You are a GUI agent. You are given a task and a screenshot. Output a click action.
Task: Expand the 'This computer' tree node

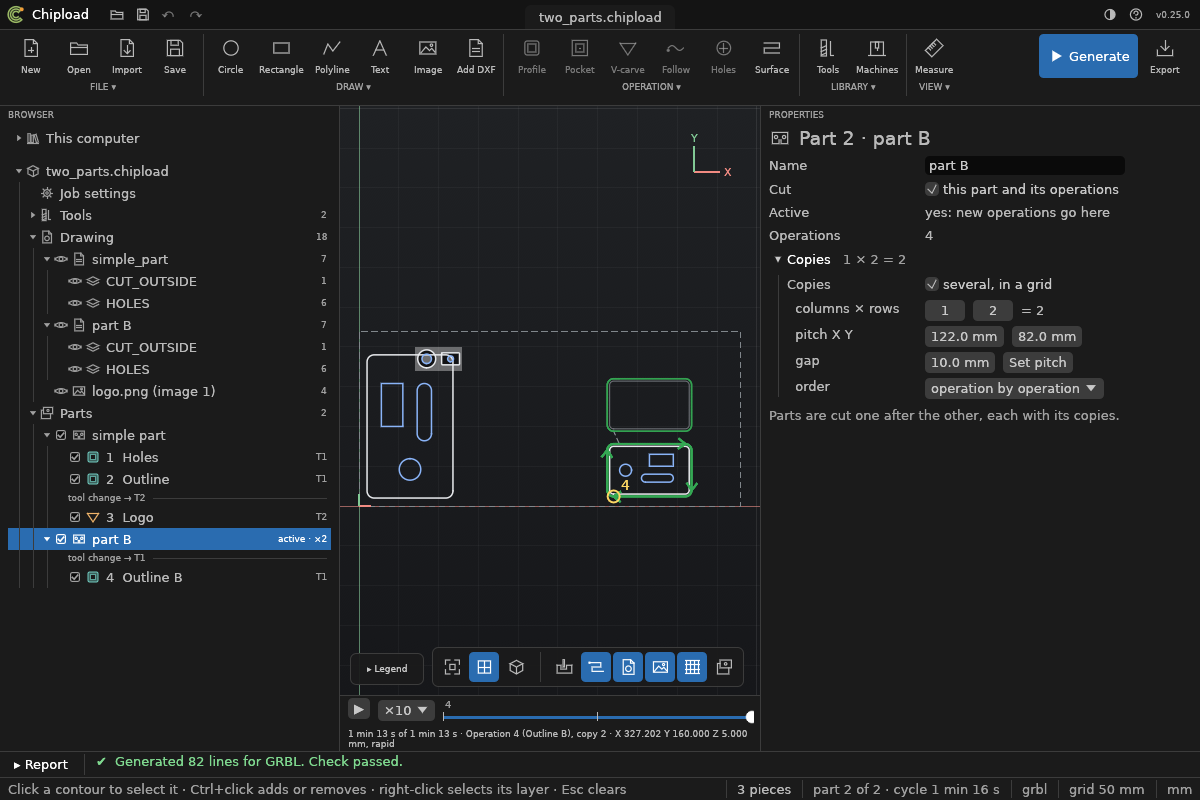[x=19, y=138]
